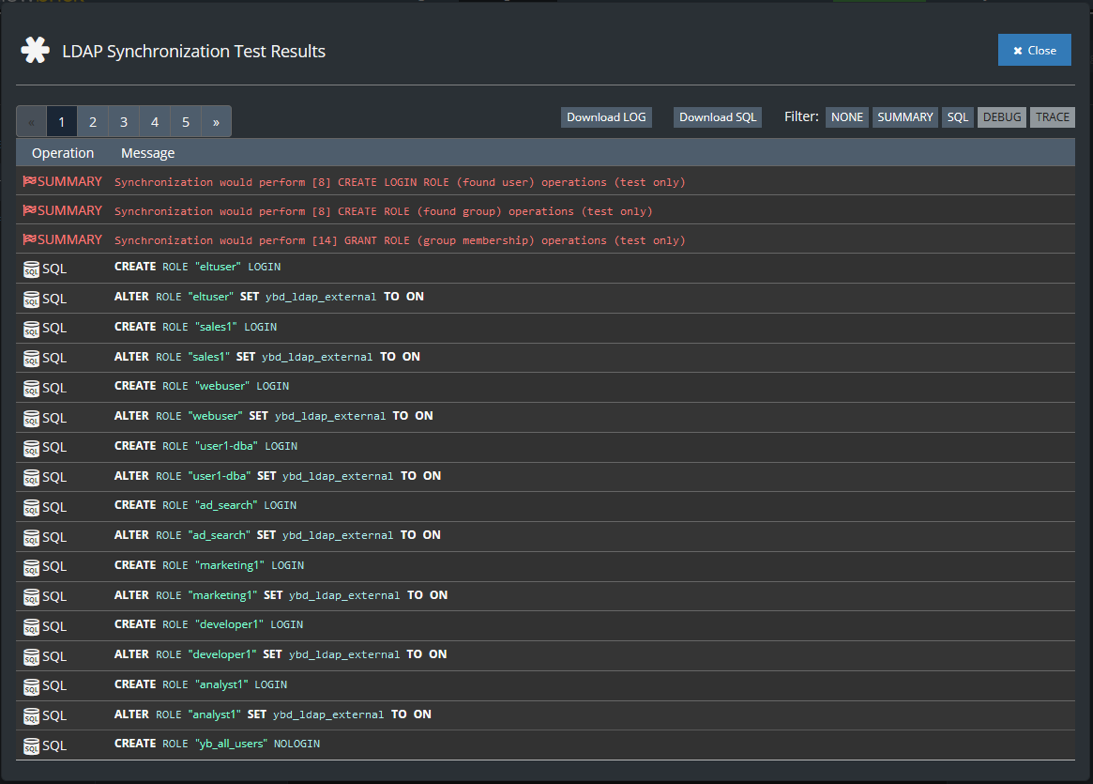Click the flag icon on CREATE ROLE summary row

tap(29, 211)
